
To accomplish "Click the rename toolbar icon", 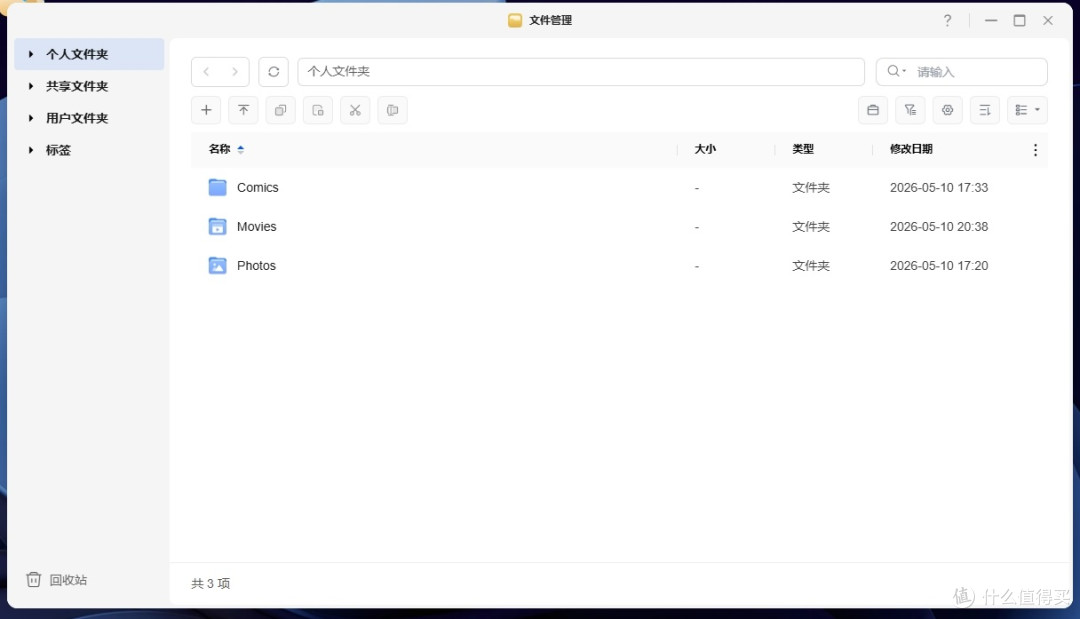I will 392,110.
